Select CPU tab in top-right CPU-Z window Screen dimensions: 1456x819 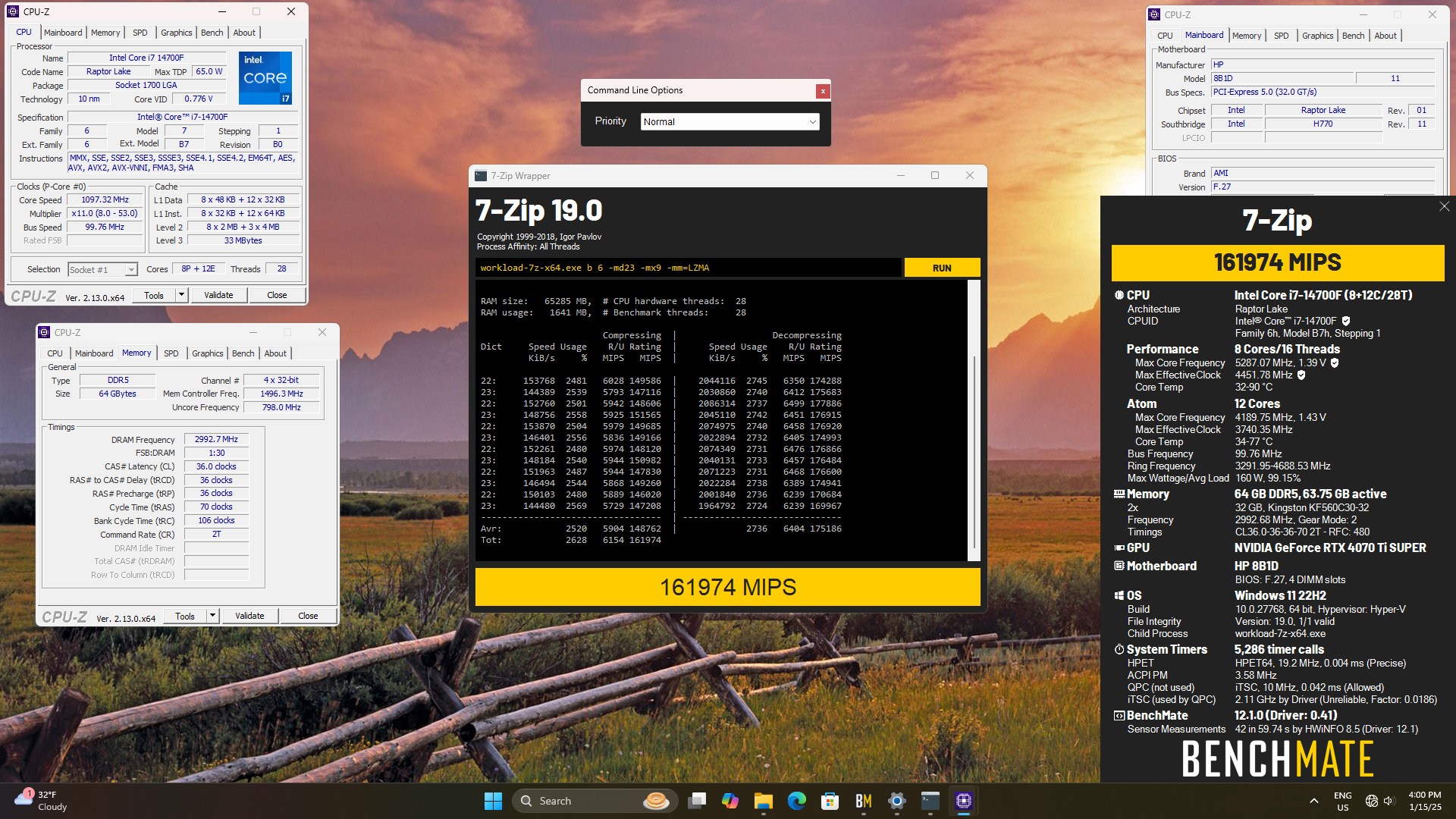tap(1165, 36)
